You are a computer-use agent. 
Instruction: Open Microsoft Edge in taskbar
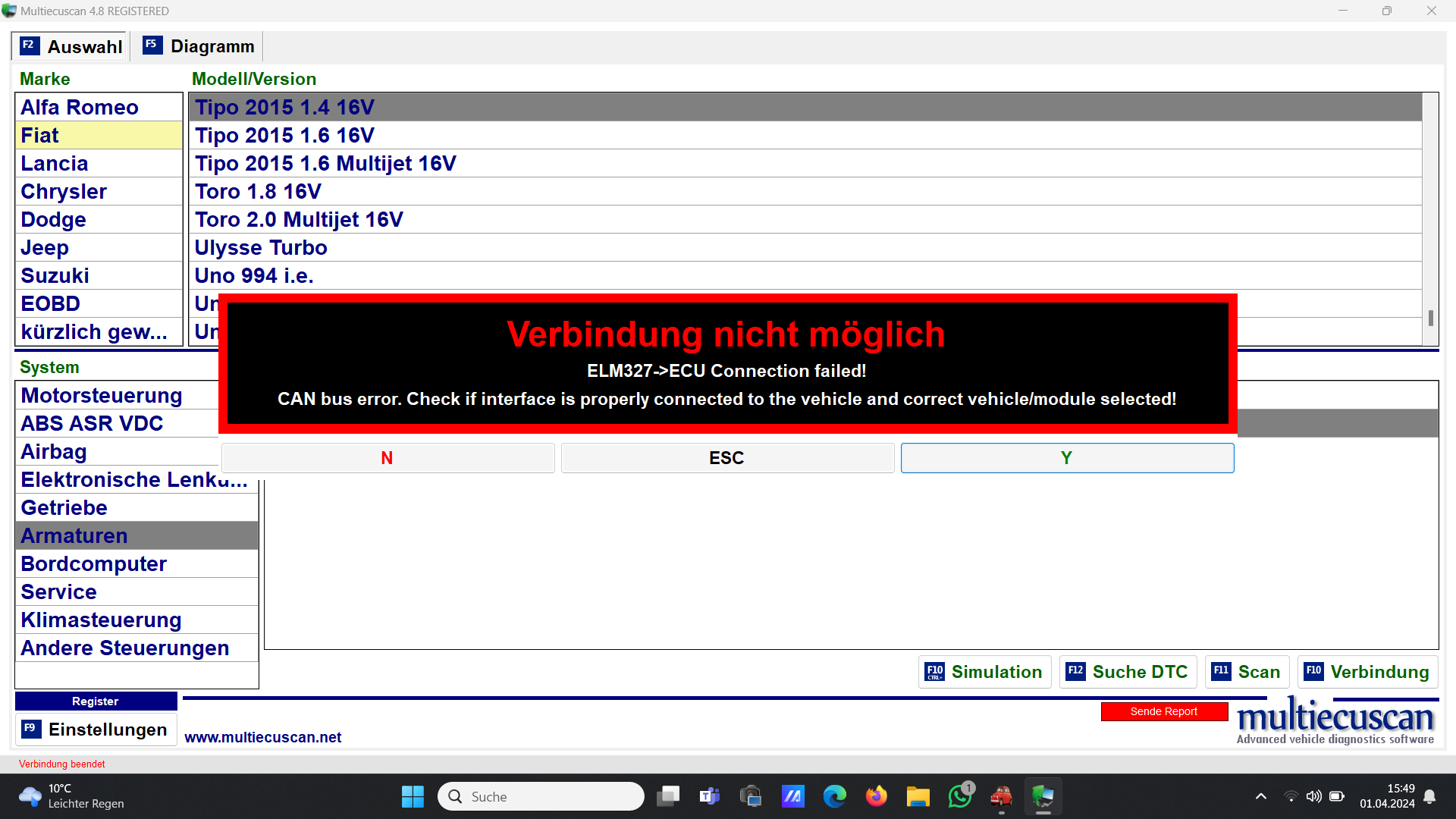(834, 796)
